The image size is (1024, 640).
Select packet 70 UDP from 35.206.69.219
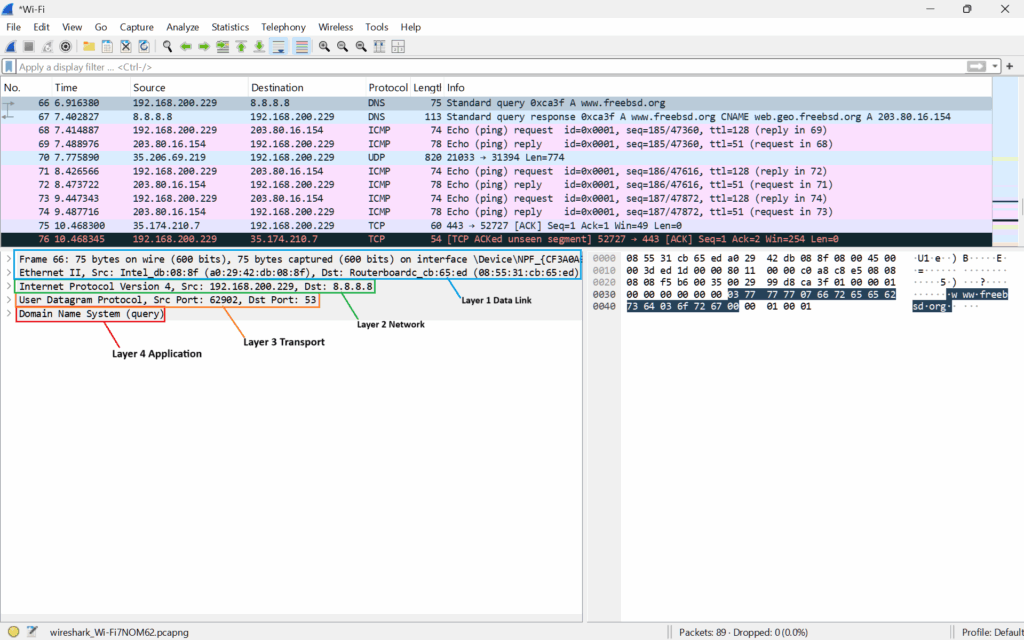pos(496,157)
